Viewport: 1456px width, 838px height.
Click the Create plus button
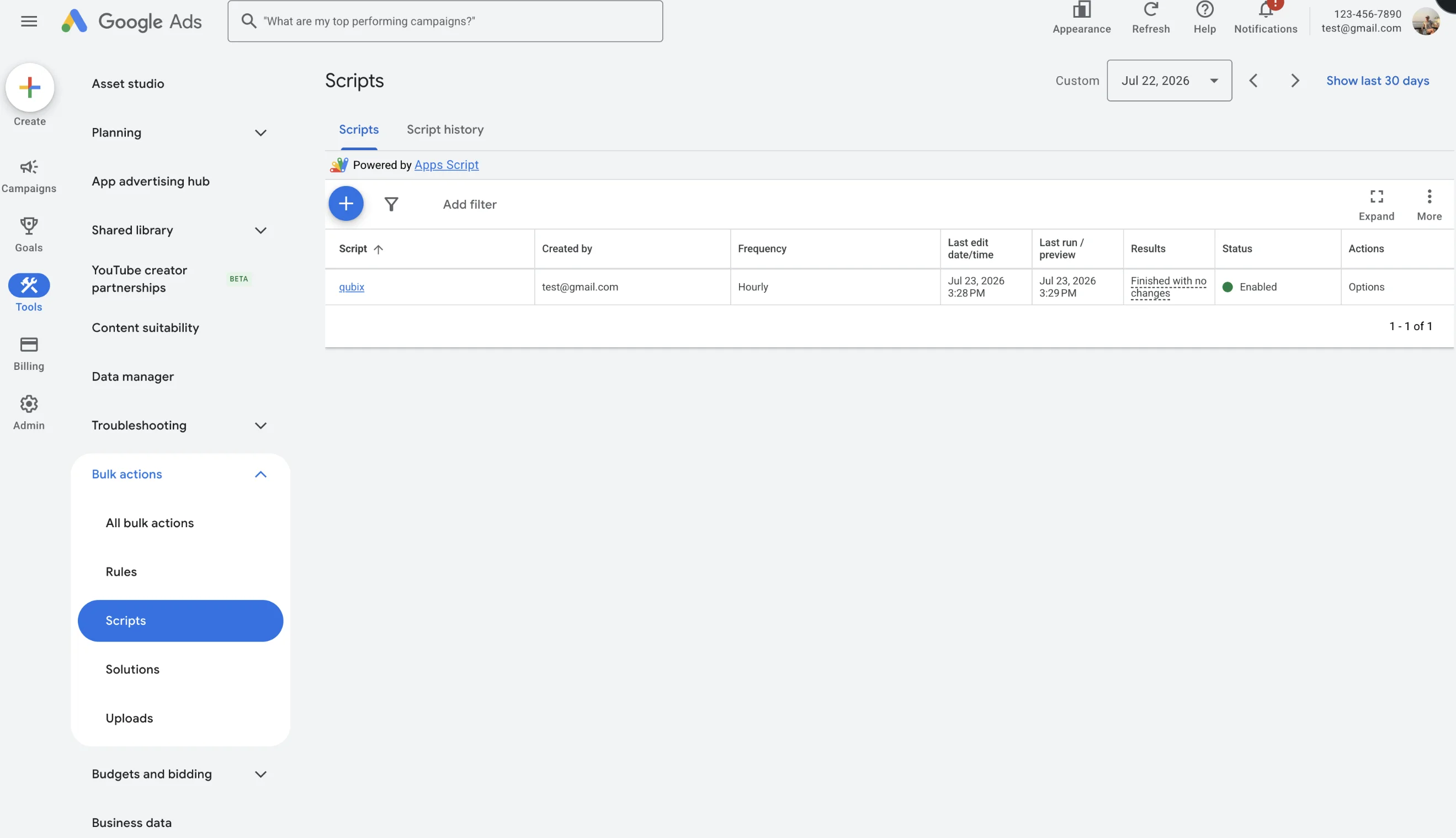(x=30, y=87)
